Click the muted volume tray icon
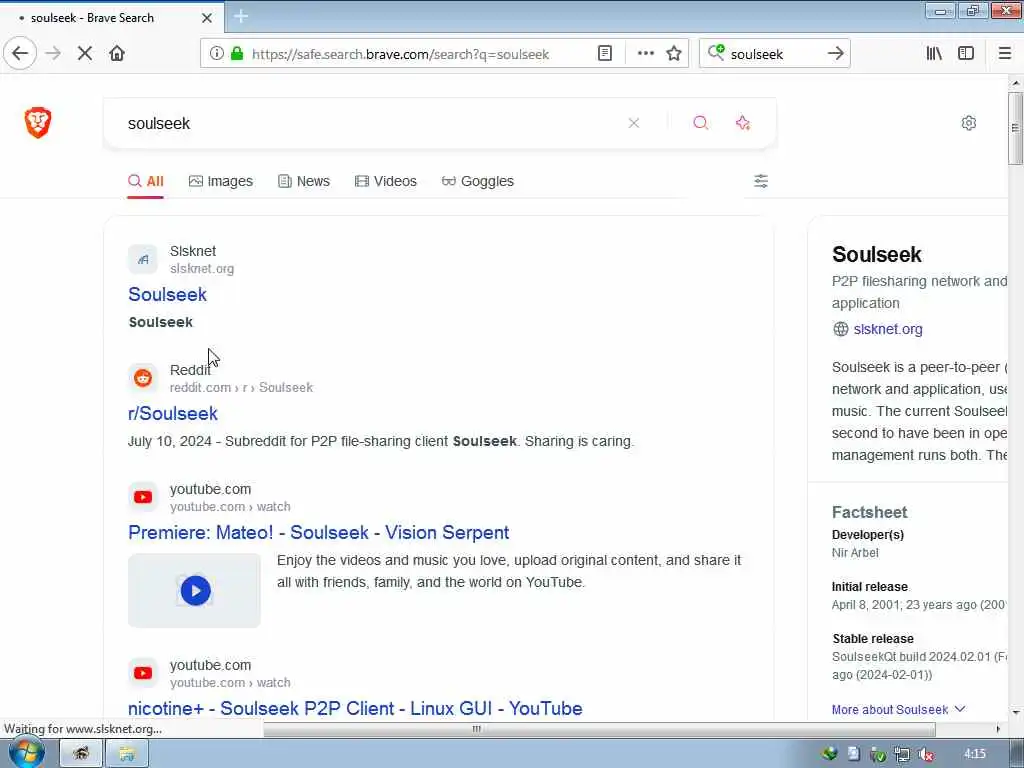The width and height of the screenshot is (1024, 768). 926,754
